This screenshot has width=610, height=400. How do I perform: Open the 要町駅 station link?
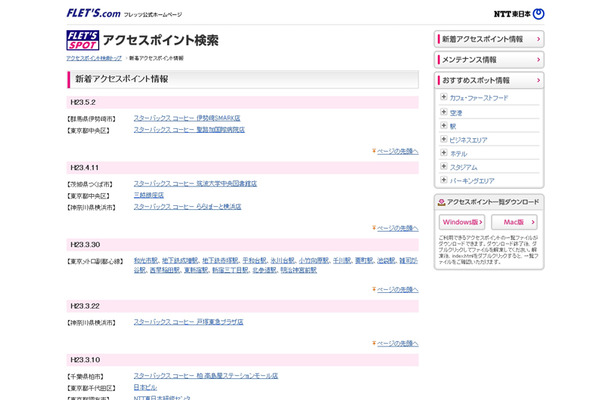point(364,260)
